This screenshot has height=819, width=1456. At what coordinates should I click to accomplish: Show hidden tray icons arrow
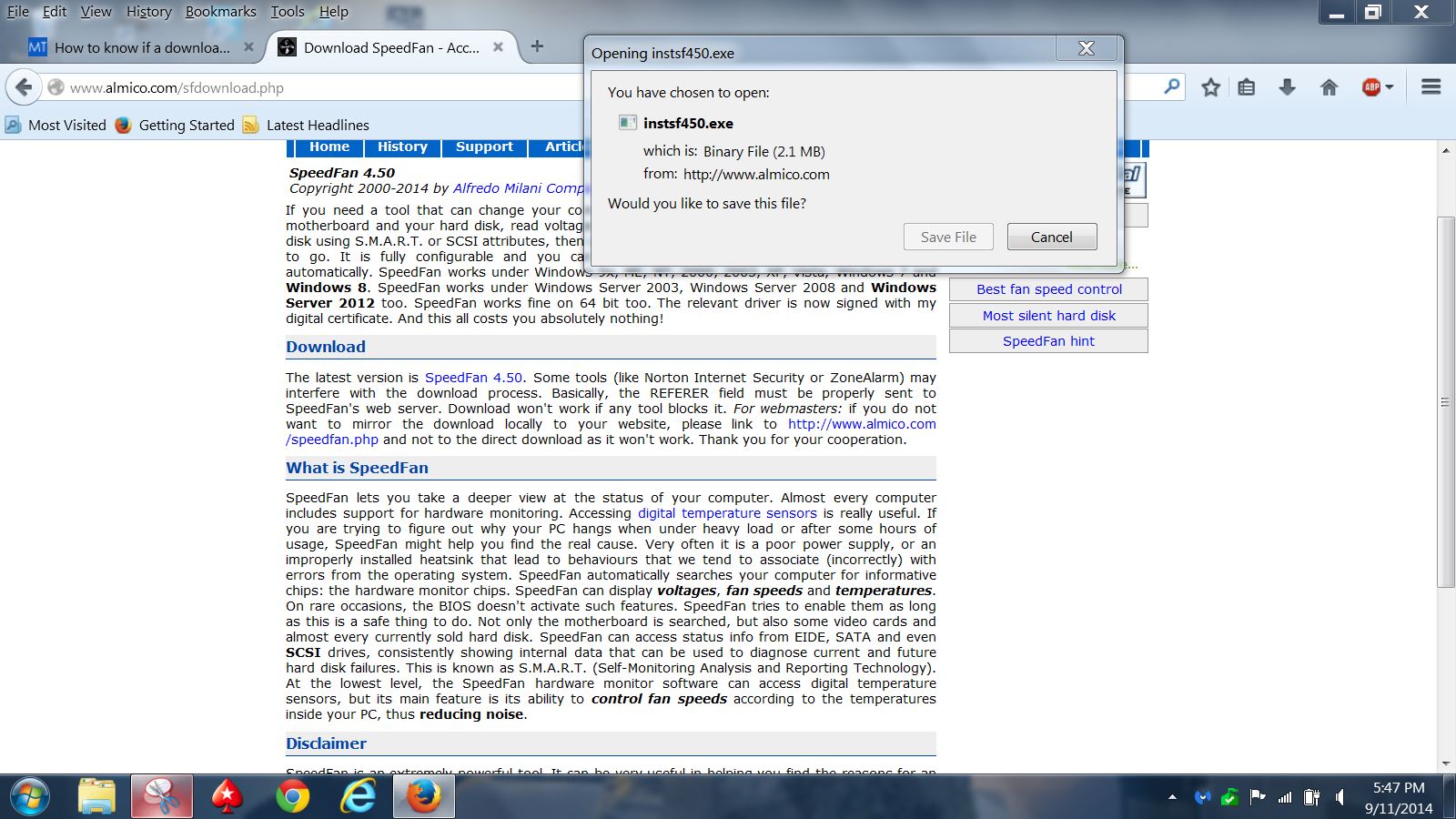[x=1172, y=797]
